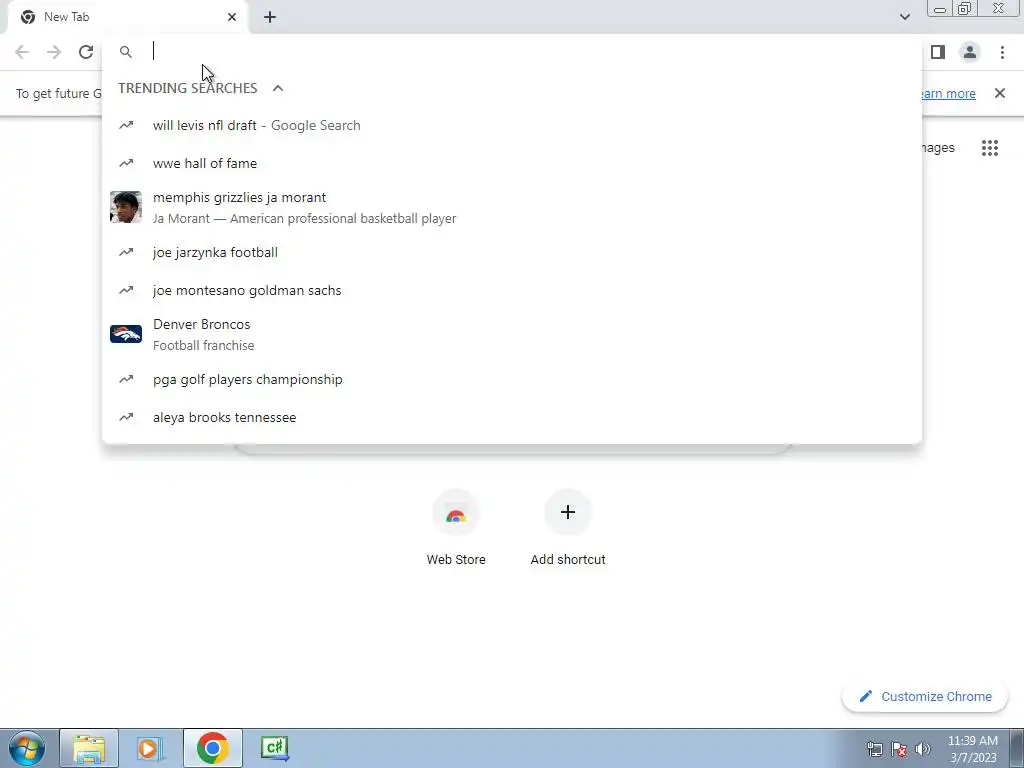Click the Chrome icon on the New Tab
The image size is (1024, 768).
tap(28, 17)
